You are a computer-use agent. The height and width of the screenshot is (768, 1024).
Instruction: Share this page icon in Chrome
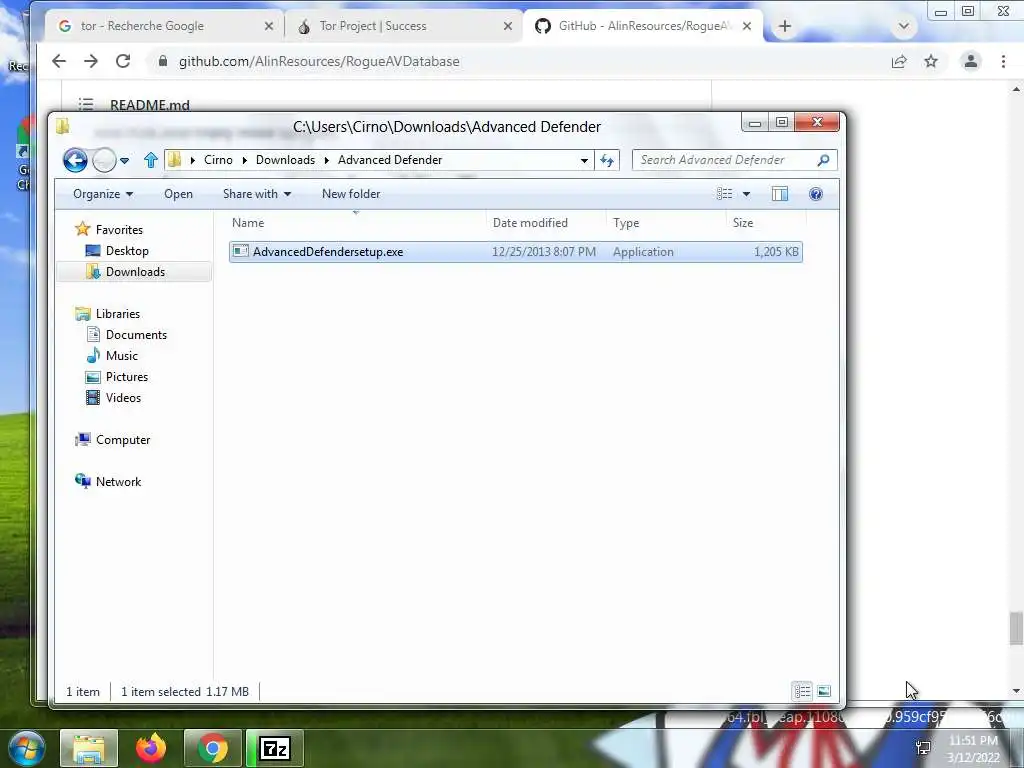click(x=899, y=61)
